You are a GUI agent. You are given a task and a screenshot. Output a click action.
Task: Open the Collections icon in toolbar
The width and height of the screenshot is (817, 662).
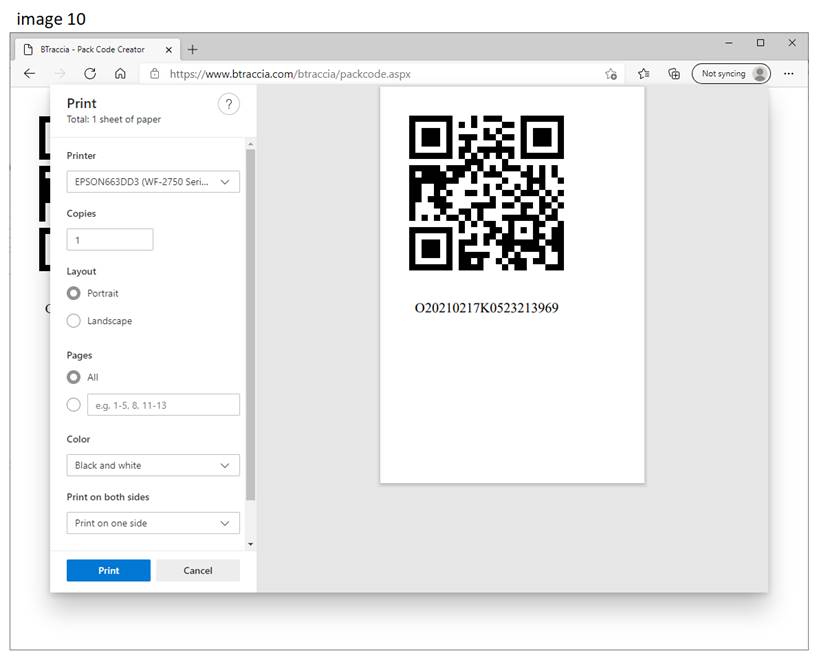(674, 74)
